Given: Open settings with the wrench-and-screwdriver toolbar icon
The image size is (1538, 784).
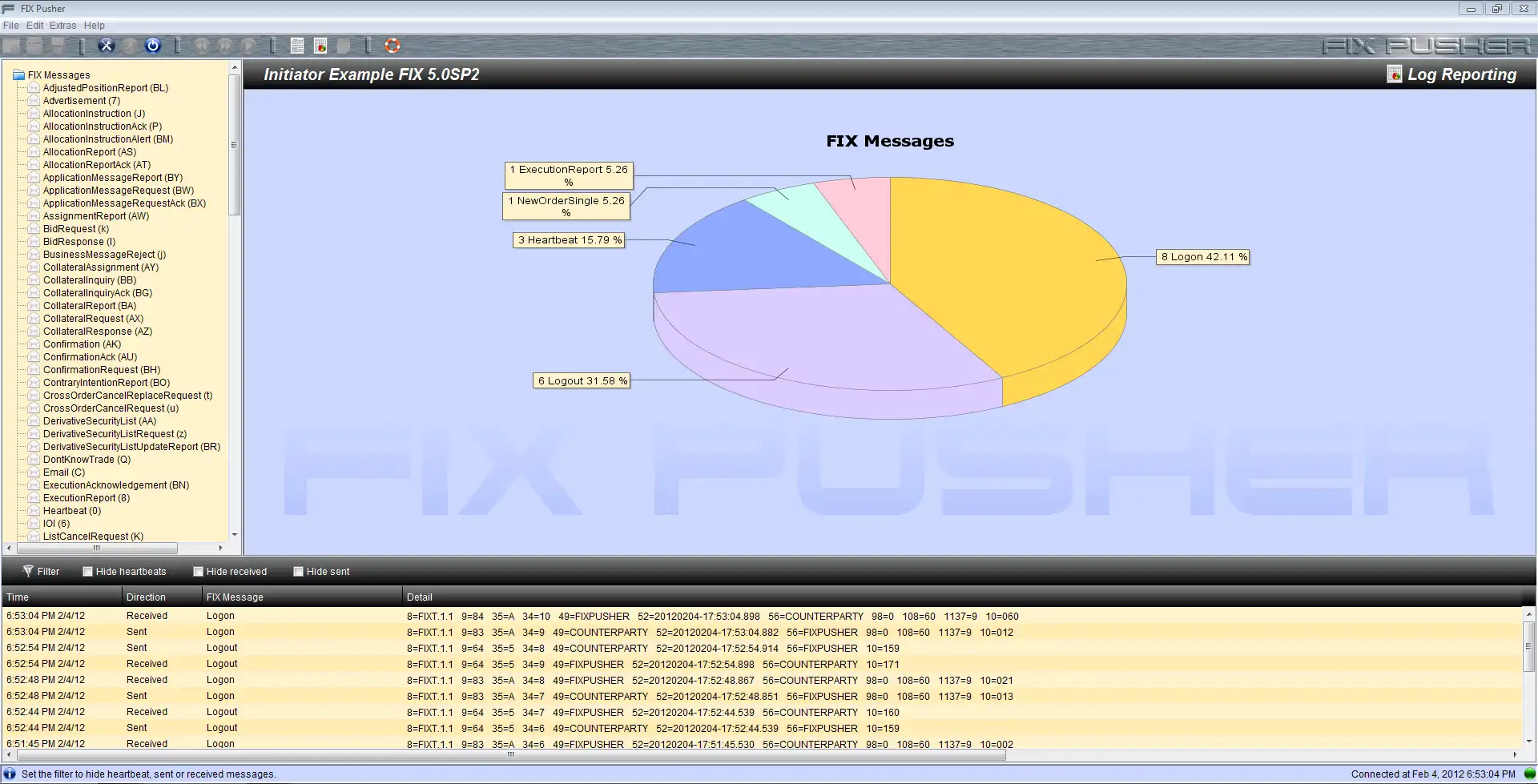Looking at the screenshot, I should (x=107, y=46).
